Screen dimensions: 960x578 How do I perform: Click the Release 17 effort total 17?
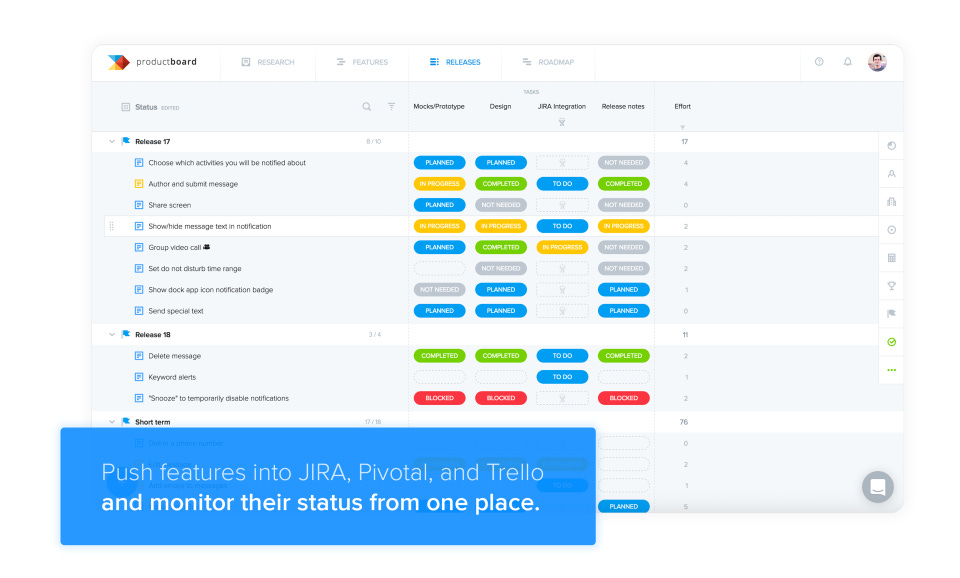(x=684, y=141)
